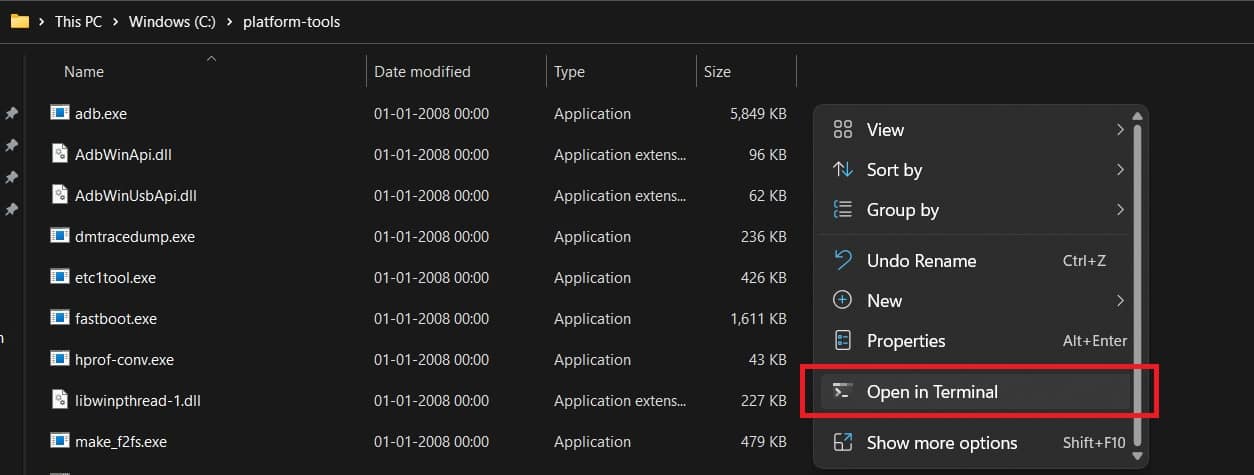Expand the Sort by submenu

(x=1119, y=170)
